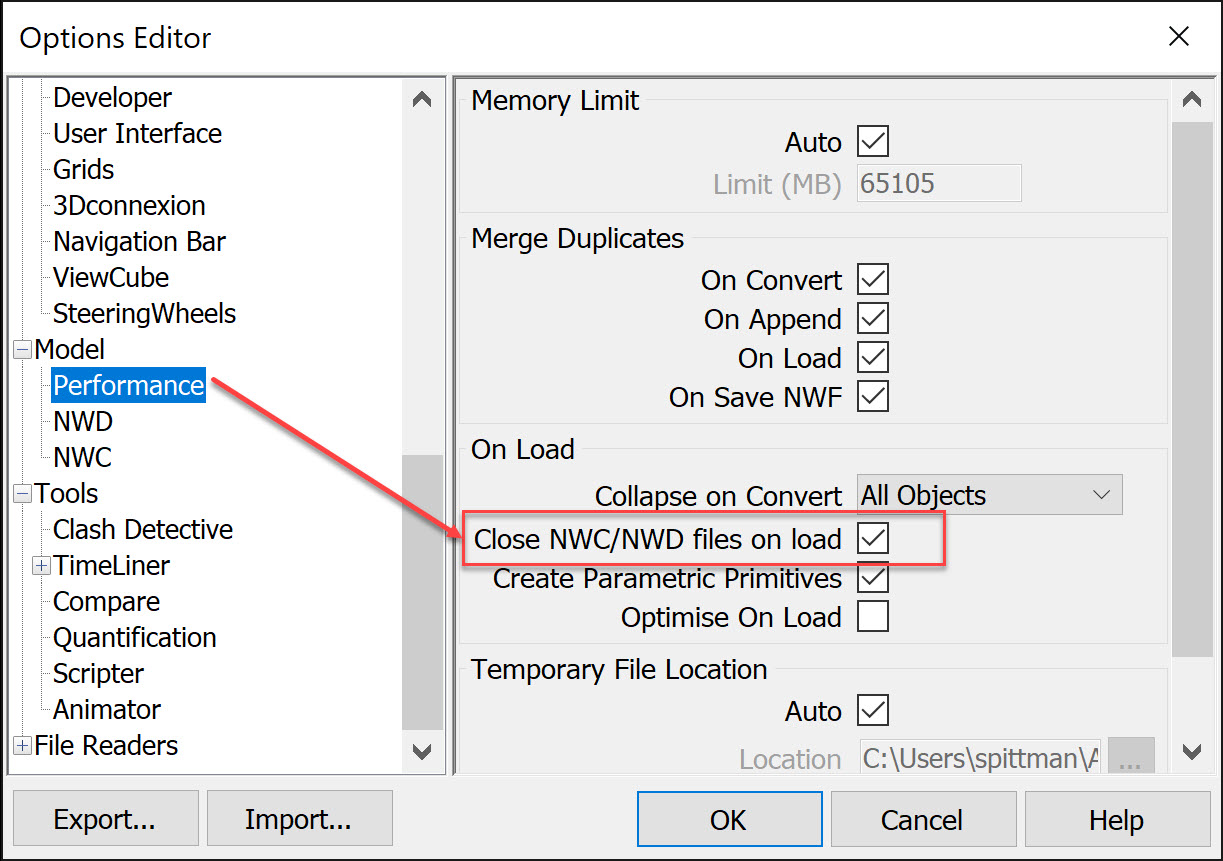The image size is (1223, 861).
Task: Collapse the Model tree node
Action: coord(22,350)
